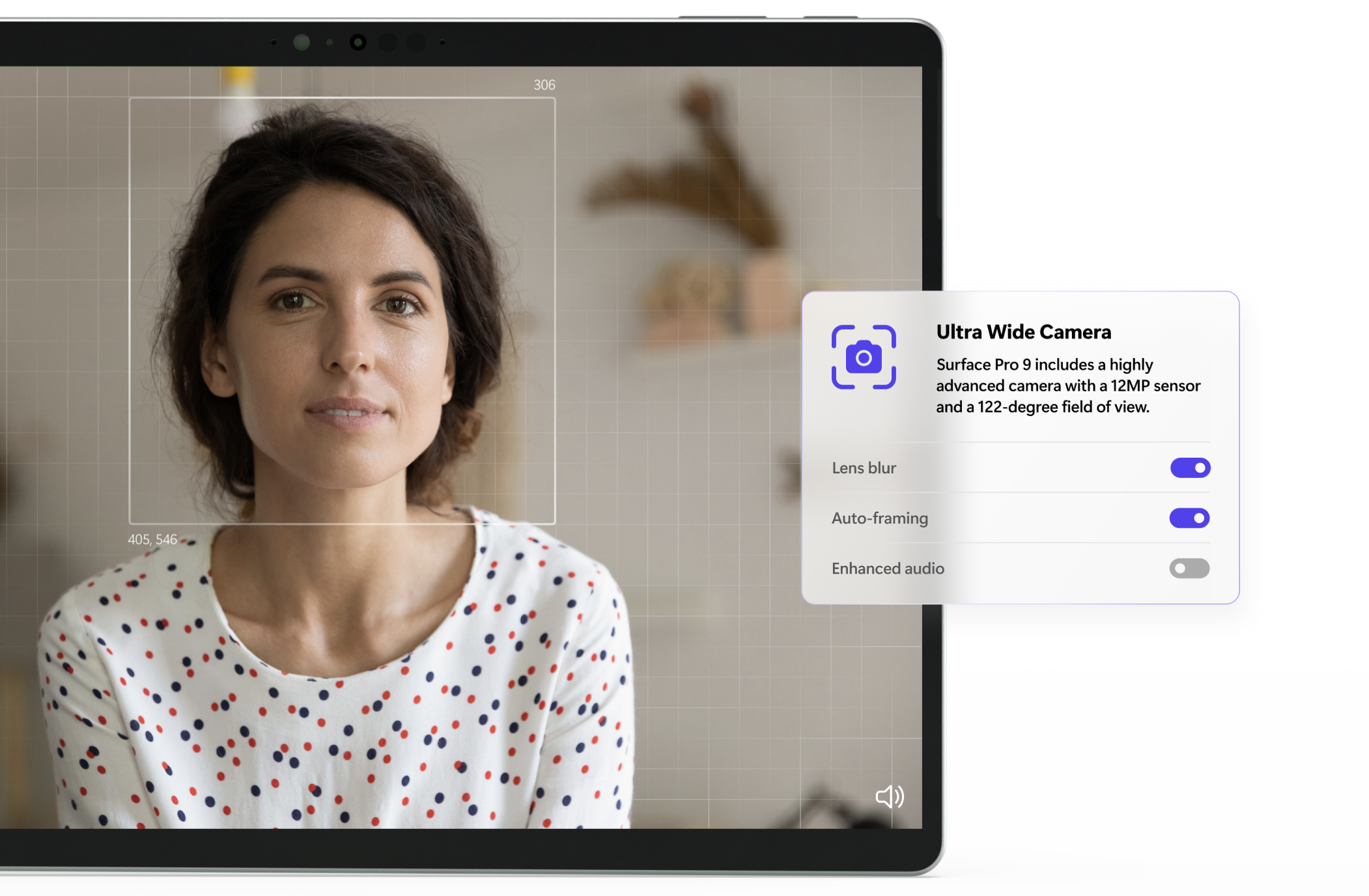The width and height of the screenshot is (1369, 896).
Task: Click the purple camera focus icon
Action: coord(864,357)
